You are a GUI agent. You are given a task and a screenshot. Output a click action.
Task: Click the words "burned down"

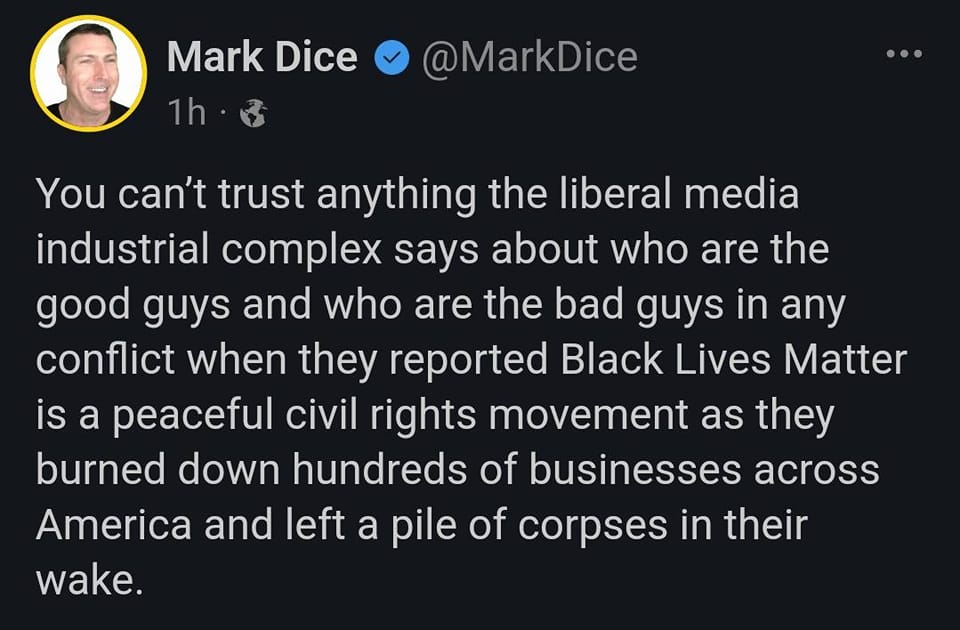coord(157,469)
